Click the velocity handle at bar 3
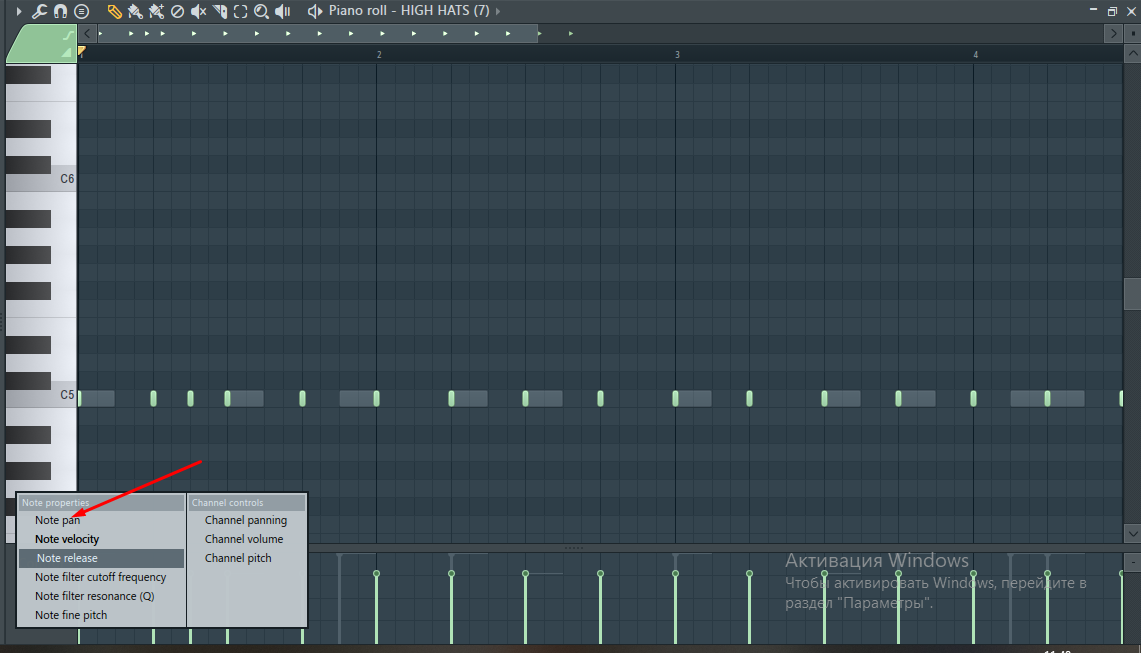The image size is (1141, 653). [675, 574]
